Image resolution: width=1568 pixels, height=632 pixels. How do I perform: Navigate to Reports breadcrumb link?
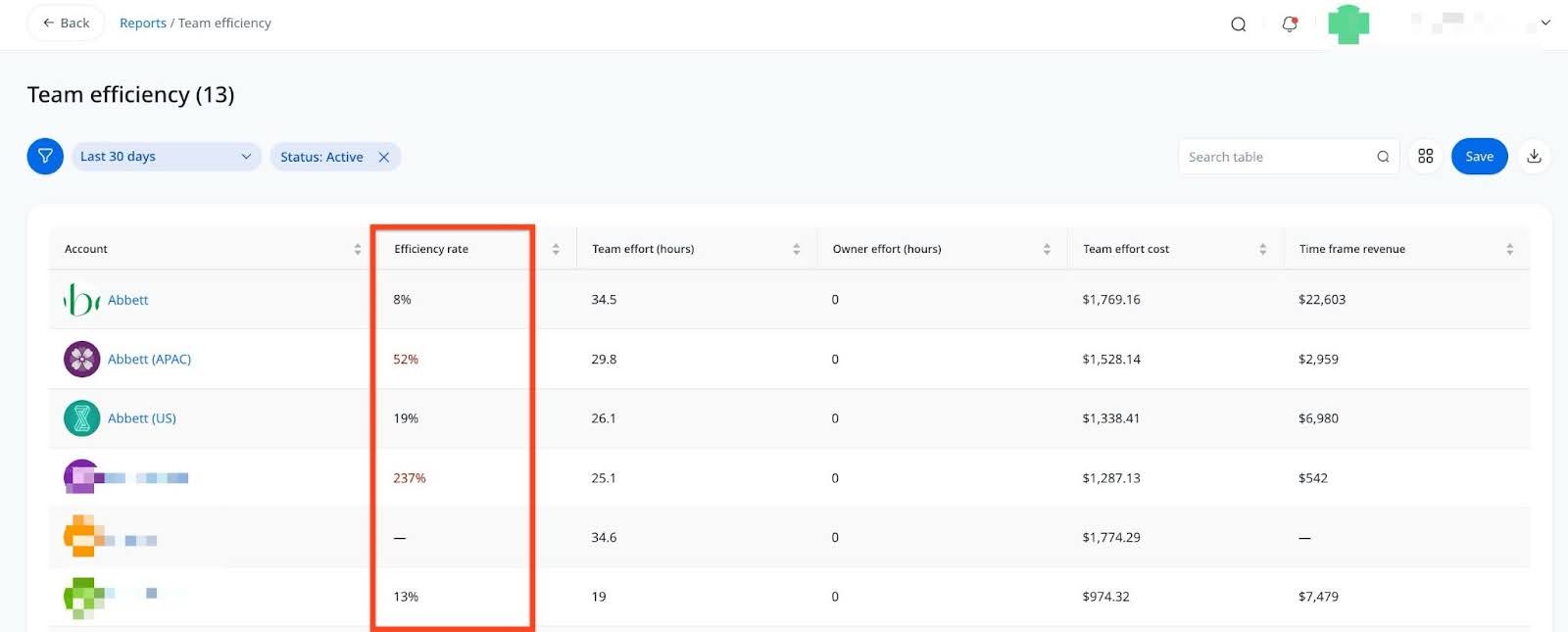click(x=143, y=24)
